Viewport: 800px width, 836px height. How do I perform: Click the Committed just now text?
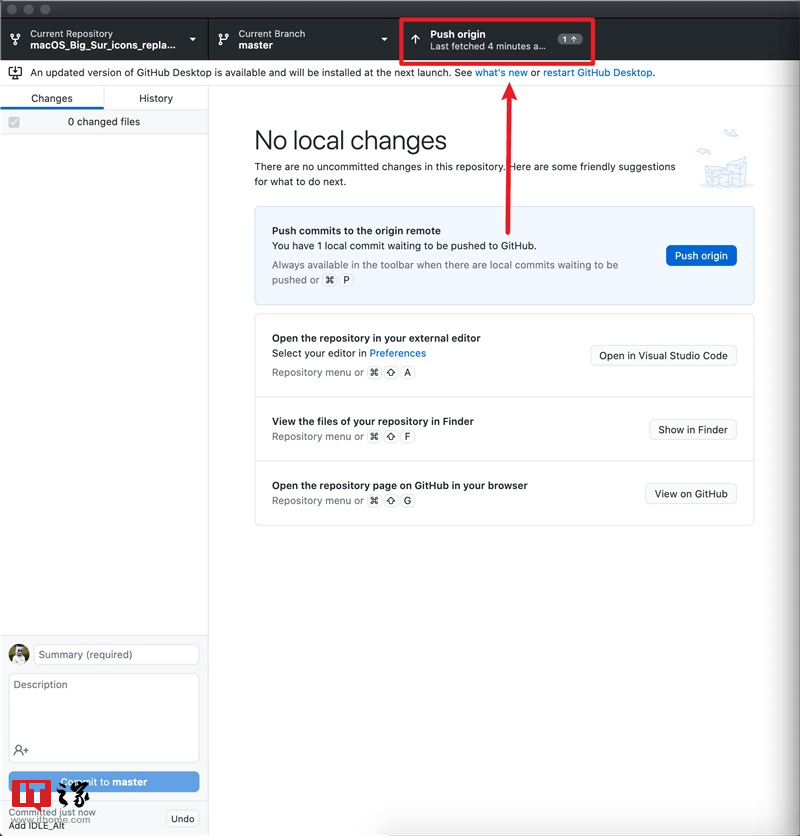pos(52,812)
